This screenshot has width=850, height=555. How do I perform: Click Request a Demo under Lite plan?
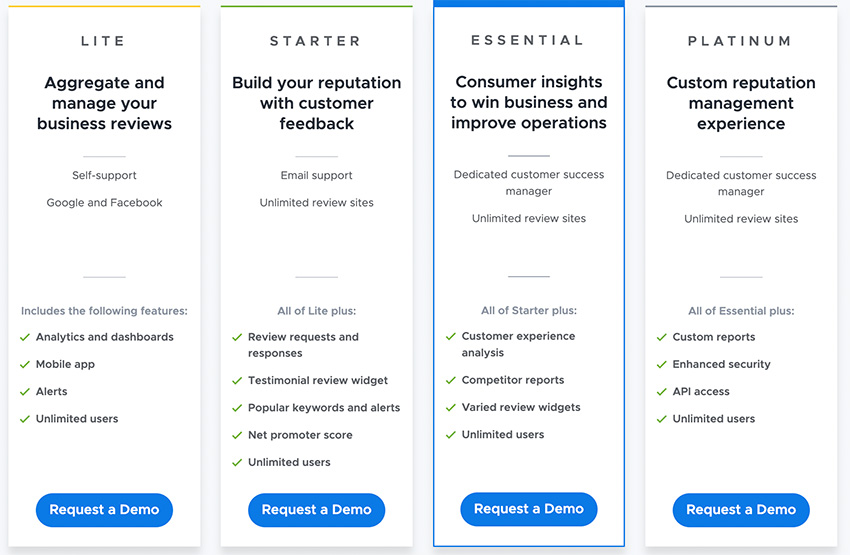pyautogui.click(x=104, y=509)
